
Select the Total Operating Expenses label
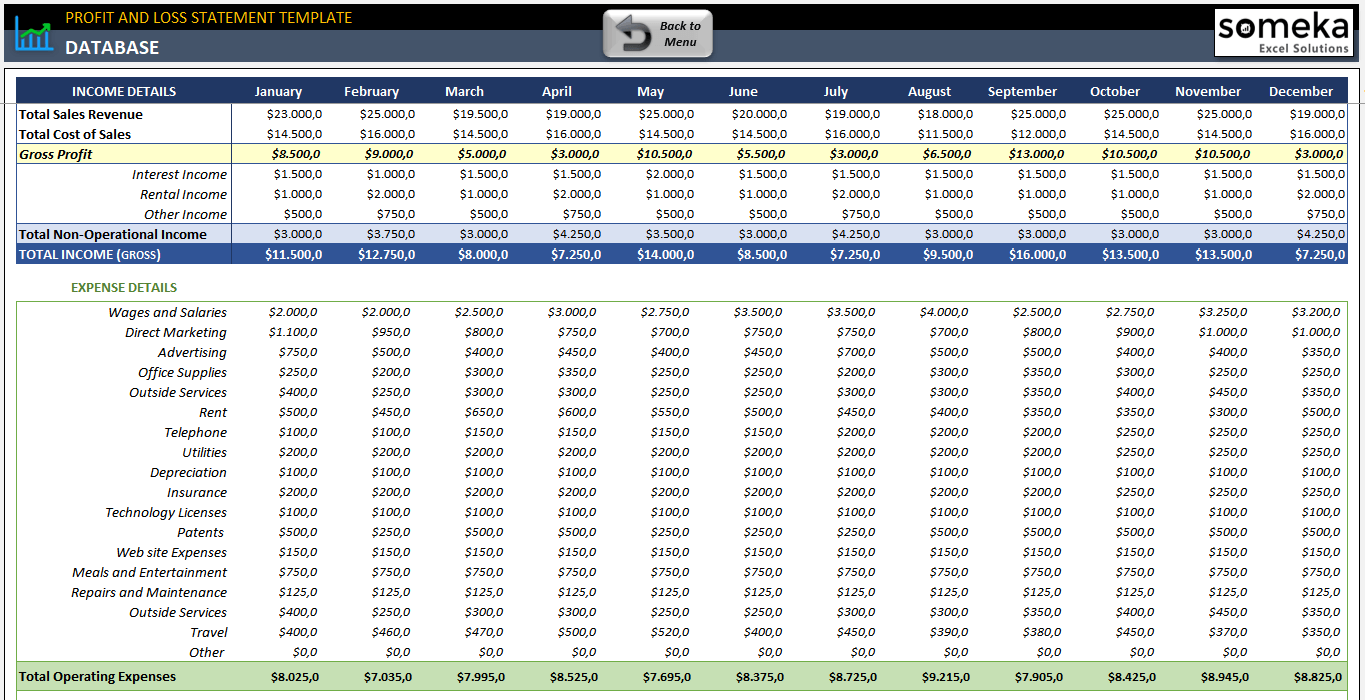click(x=97, y=676)
